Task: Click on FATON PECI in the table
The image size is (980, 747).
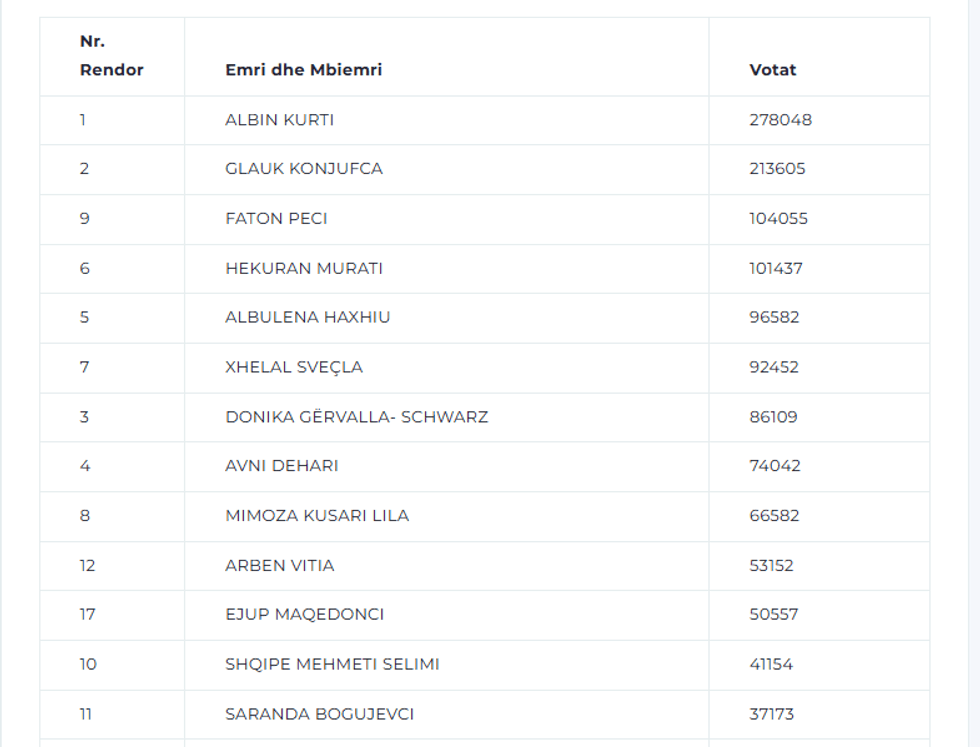Action: pos(276,218)
